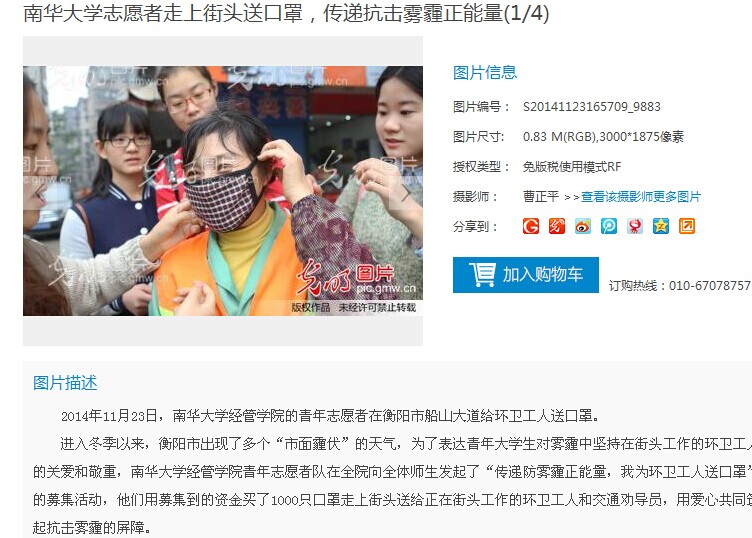The width and height of the screenshot is (752, 538).
Task: Click the 图片描述 heading
Action: pos(65,383)
